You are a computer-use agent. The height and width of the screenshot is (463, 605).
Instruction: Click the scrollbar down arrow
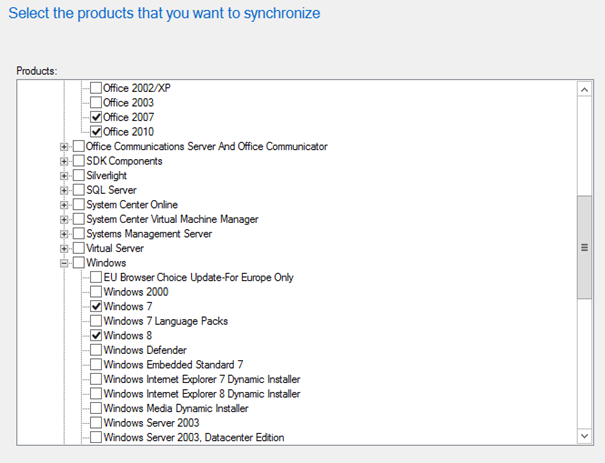pyautogui.click(x=585, y=436)
